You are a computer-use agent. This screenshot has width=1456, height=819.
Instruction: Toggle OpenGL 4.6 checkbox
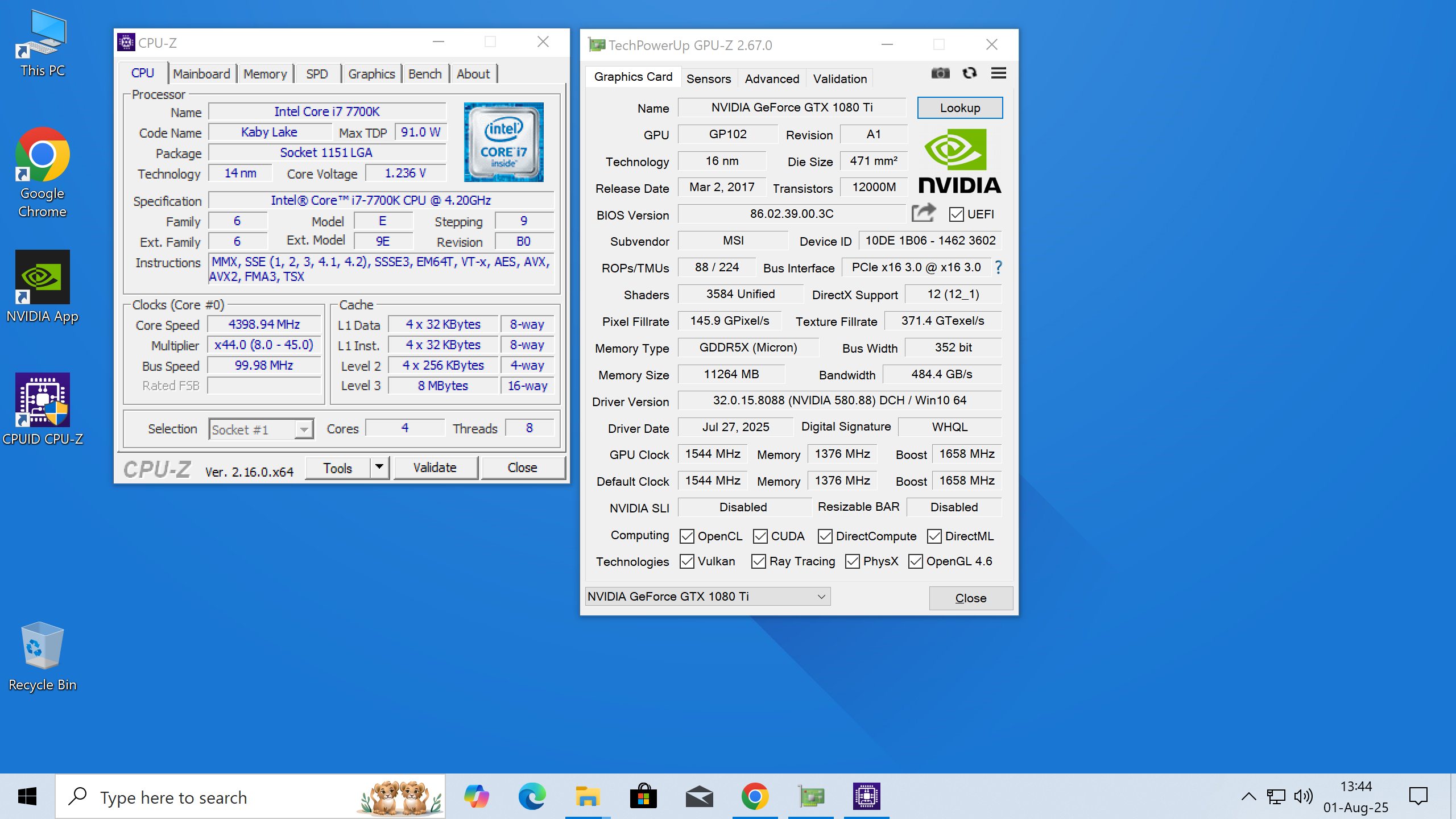[916, 561]
